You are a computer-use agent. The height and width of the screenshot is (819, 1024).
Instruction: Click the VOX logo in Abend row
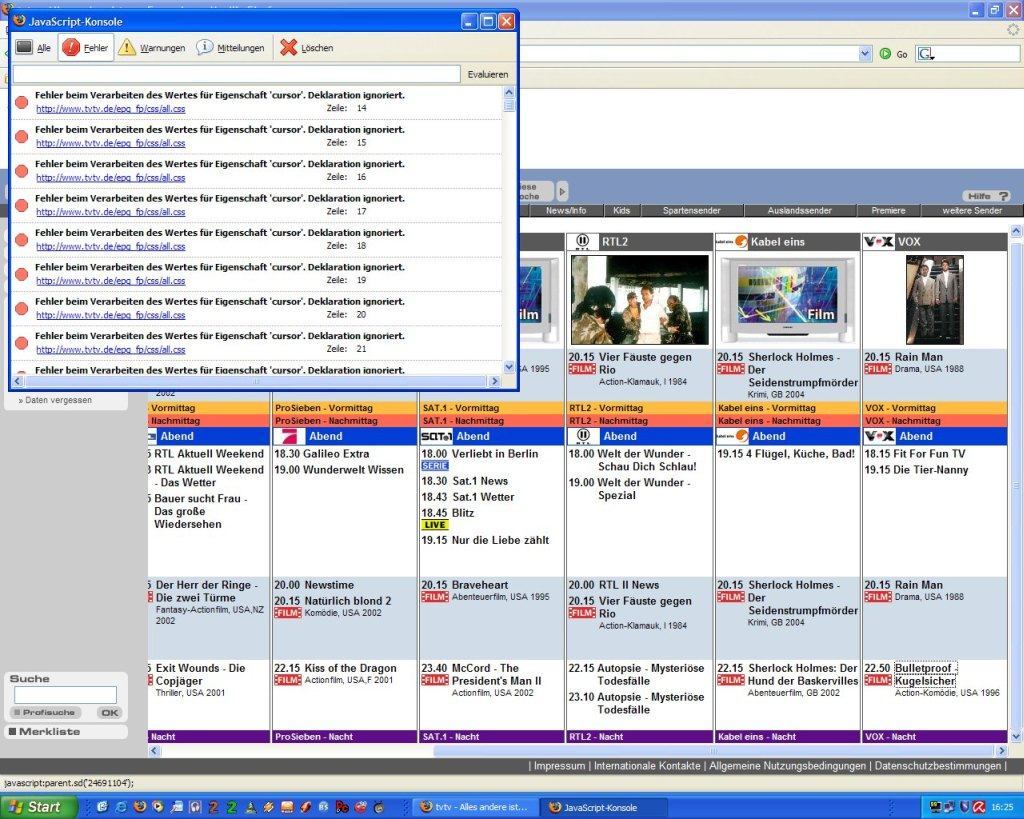[879, 436]
